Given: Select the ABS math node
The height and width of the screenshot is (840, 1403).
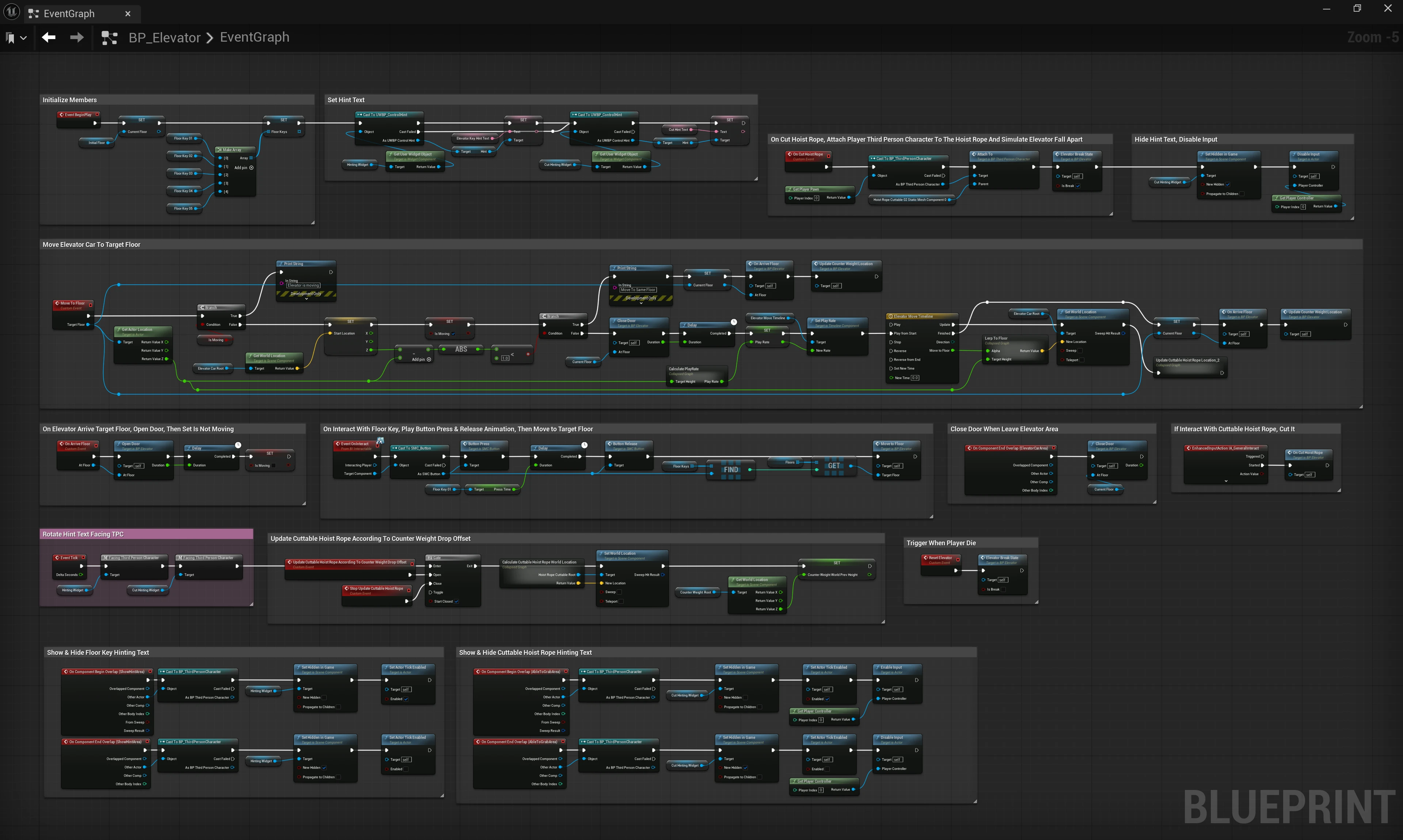Looking at the screenshot, I should click(x=461, y=349).
